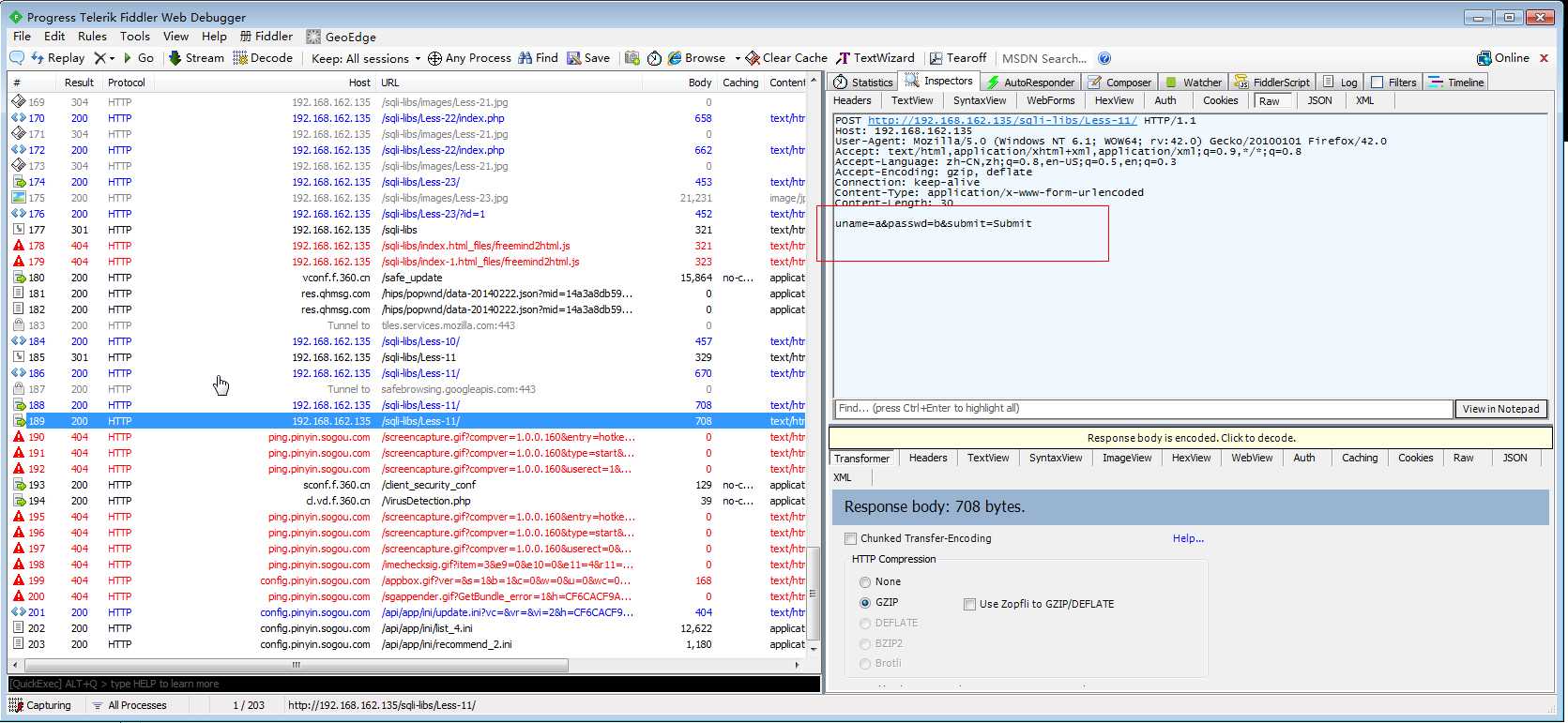
Task: Clear Cache from the toolbar
Action: (786, 58)
